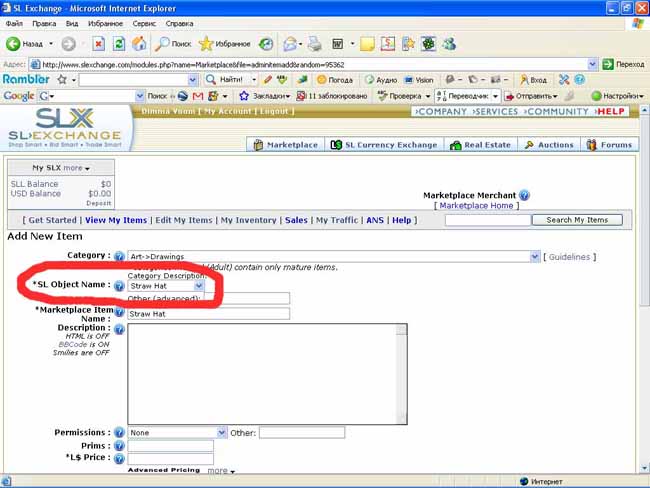Click help icon next to Description

tap(119, 330)
